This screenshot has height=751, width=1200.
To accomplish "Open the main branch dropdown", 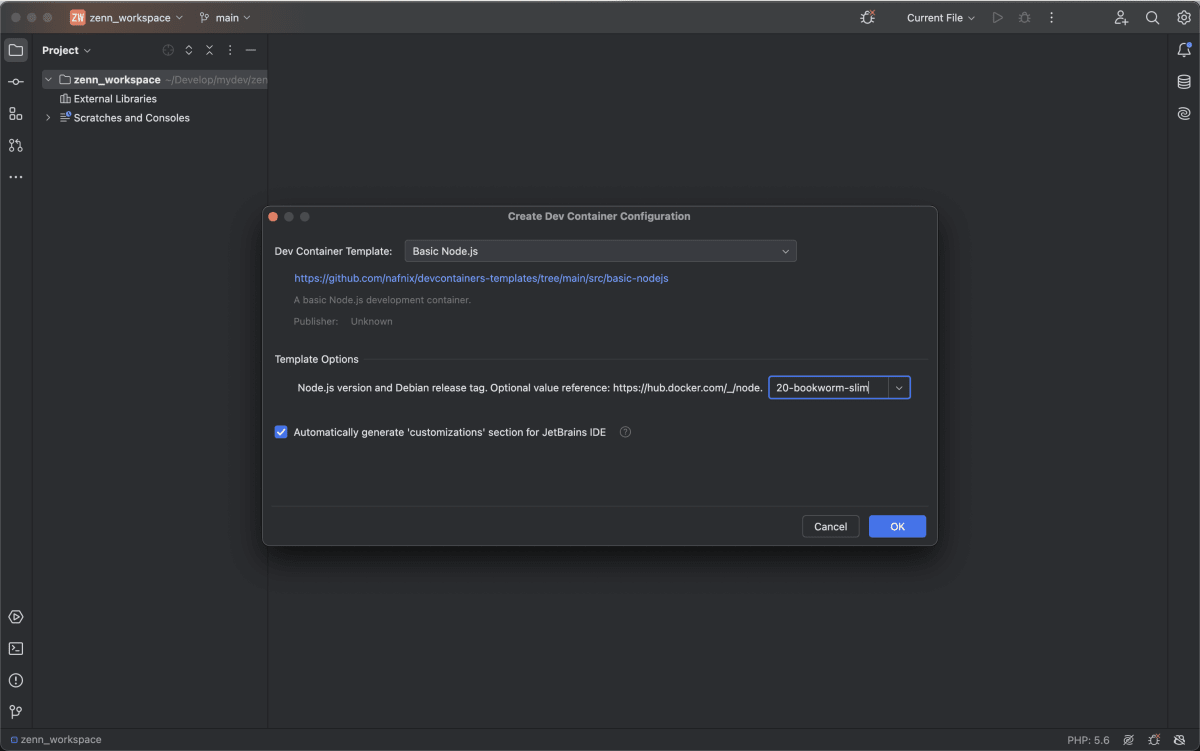I will pyautogui.click(x=225, y=18).
